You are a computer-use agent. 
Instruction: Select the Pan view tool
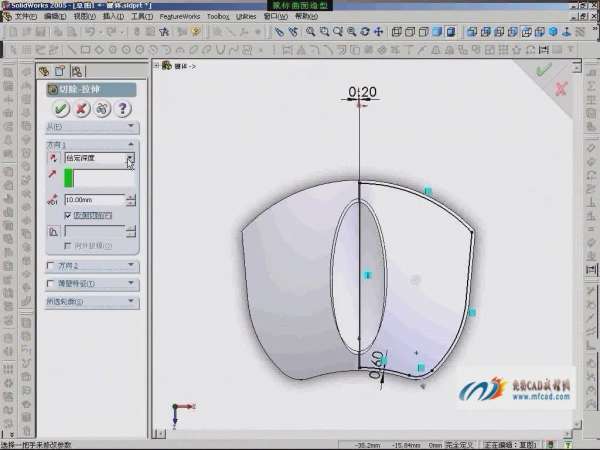click(x=378, y=32)
